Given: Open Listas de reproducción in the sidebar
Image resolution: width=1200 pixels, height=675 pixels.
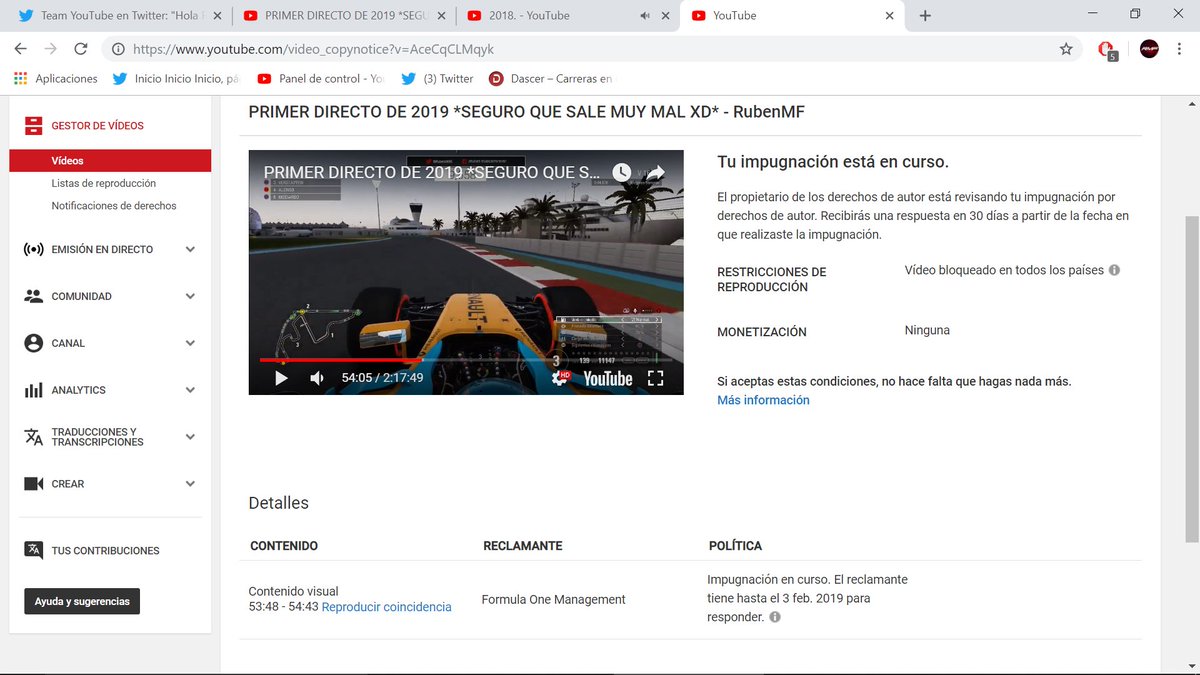Looking at the screenshot, I should point(104,183).
